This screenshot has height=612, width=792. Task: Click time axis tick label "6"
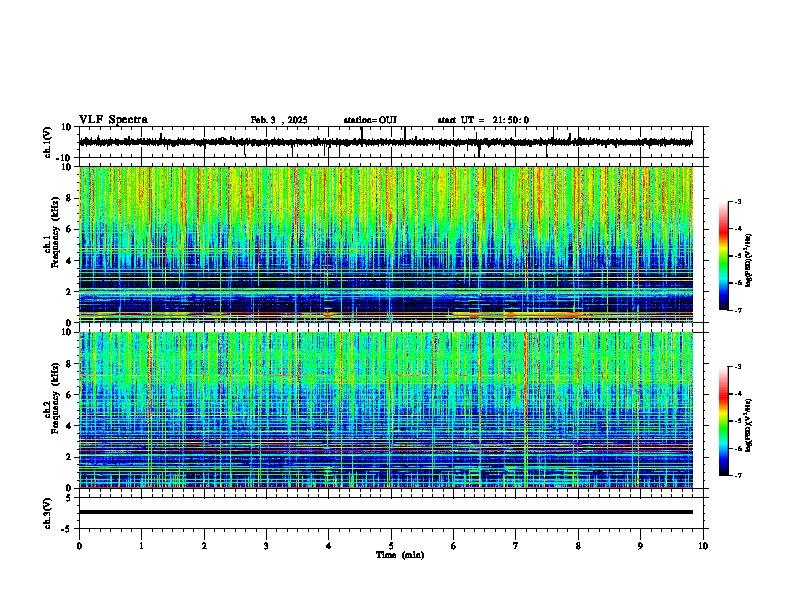pyautogui.click(x=454, y=546)
